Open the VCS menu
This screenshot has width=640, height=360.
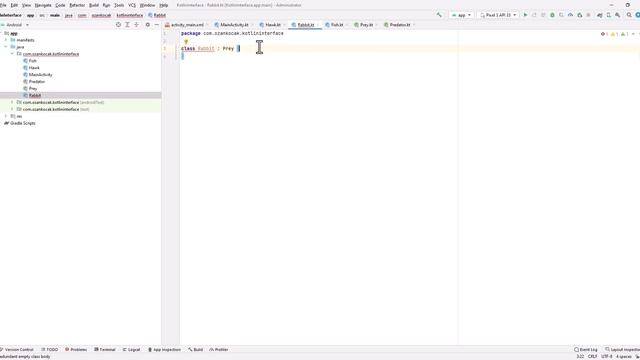pos(132,5)
